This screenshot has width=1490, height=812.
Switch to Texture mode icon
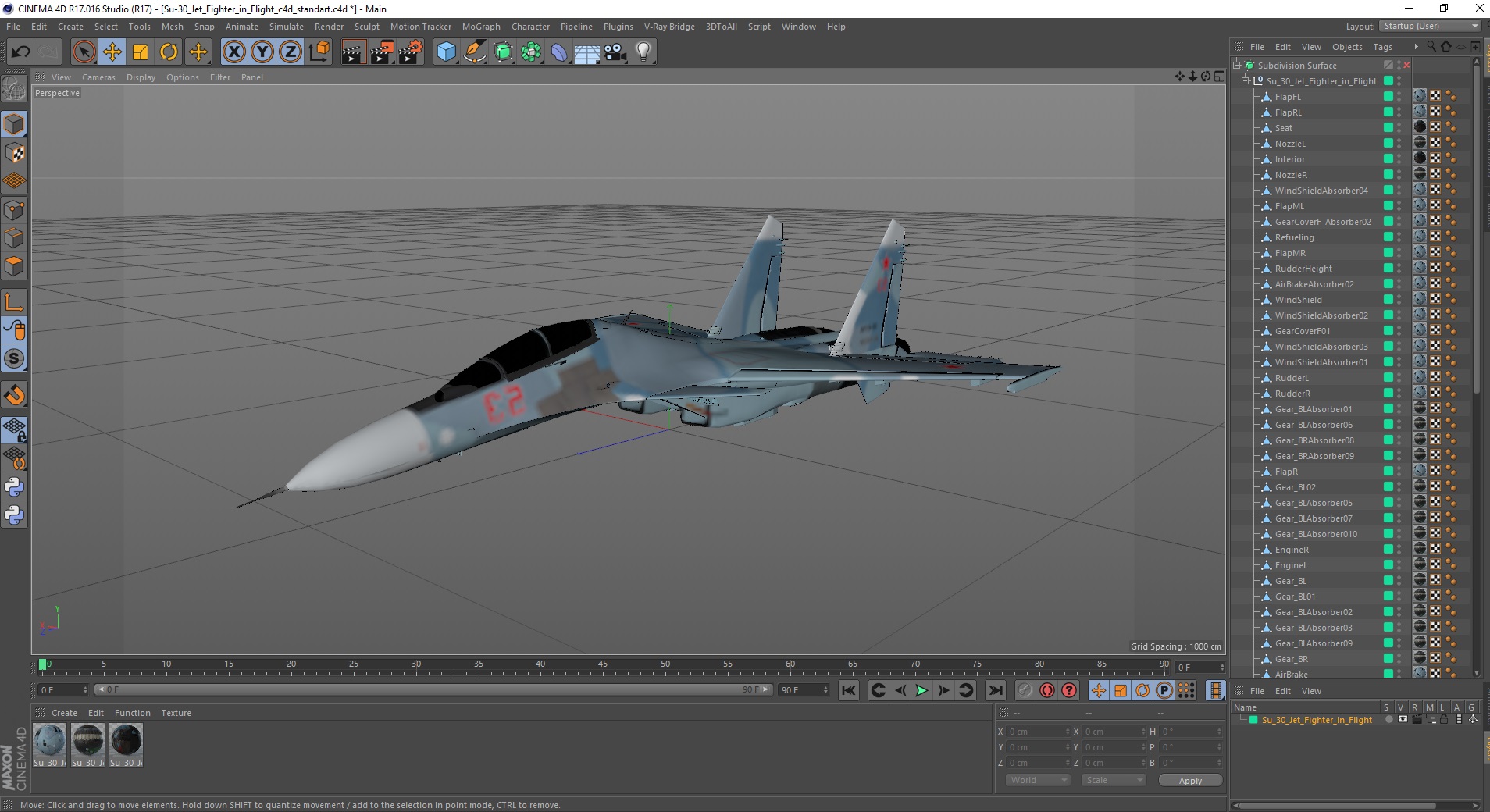tap(14, 153)
